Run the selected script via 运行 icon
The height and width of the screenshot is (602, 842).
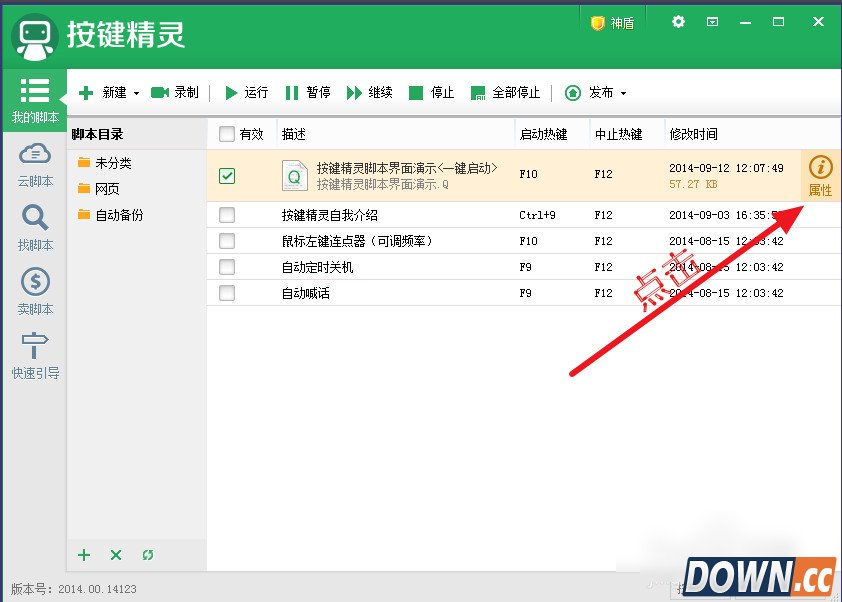point(245,93)
